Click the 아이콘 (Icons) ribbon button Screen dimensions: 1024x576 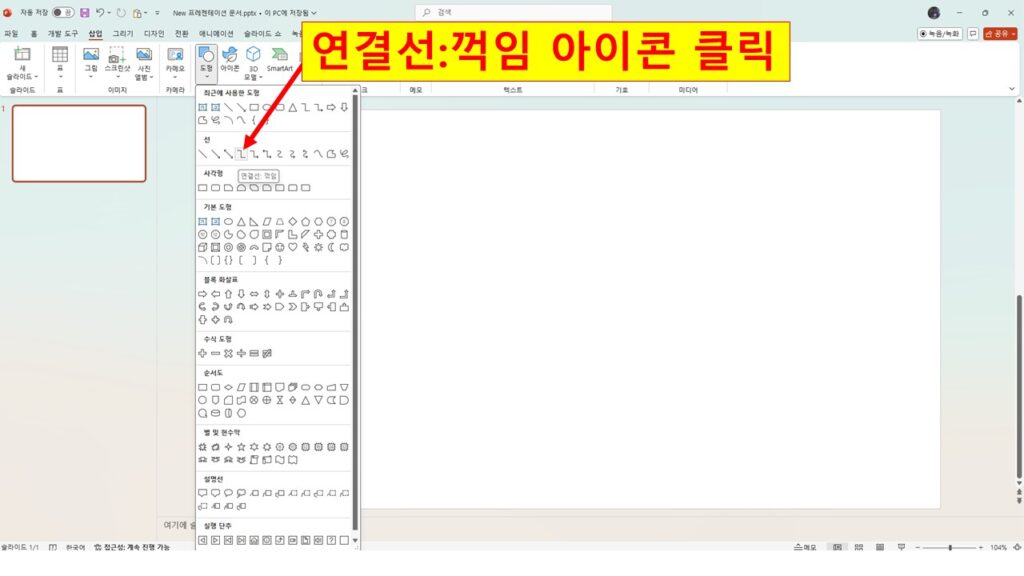point(230,59)
